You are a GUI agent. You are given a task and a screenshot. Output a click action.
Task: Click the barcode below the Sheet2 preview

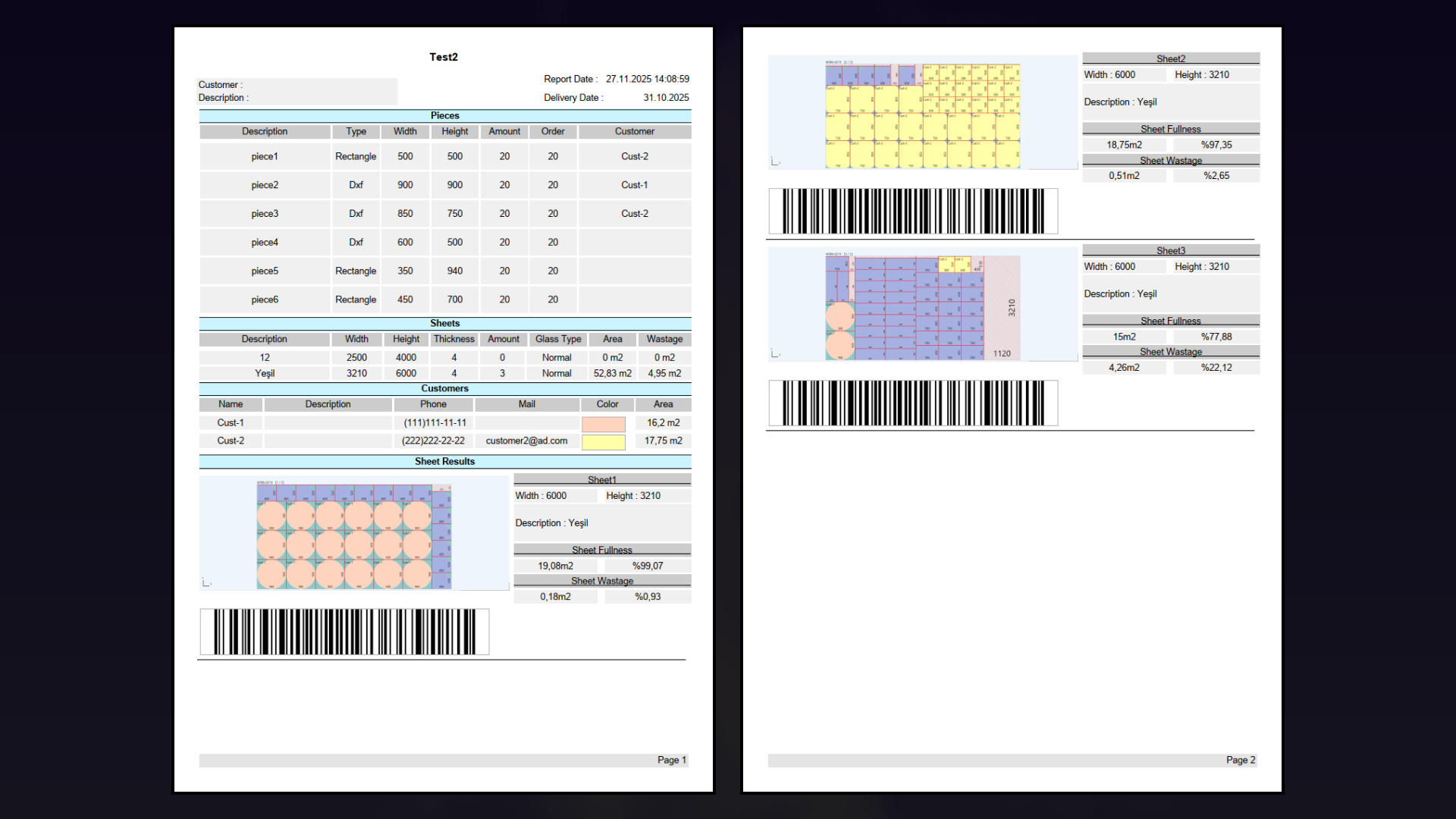913,212
